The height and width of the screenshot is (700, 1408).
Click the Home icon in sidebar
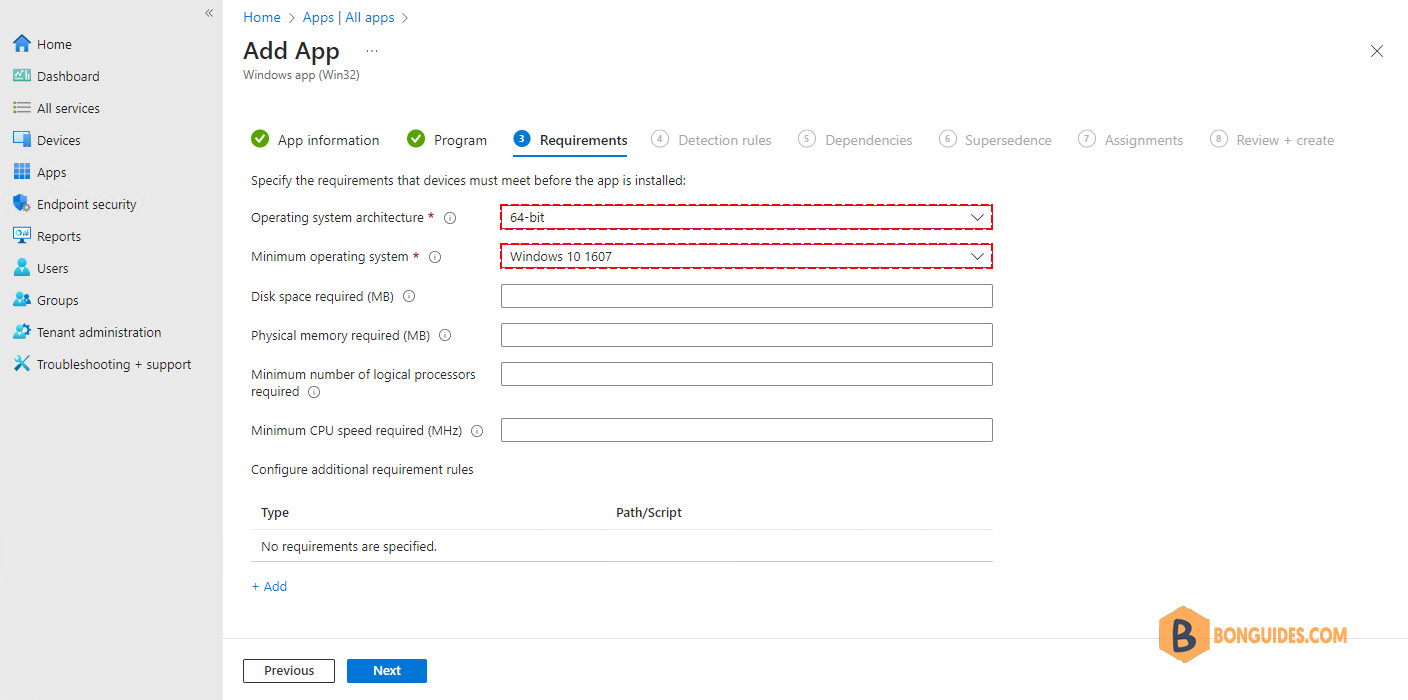pyautogui.click(x=22, y=44)
